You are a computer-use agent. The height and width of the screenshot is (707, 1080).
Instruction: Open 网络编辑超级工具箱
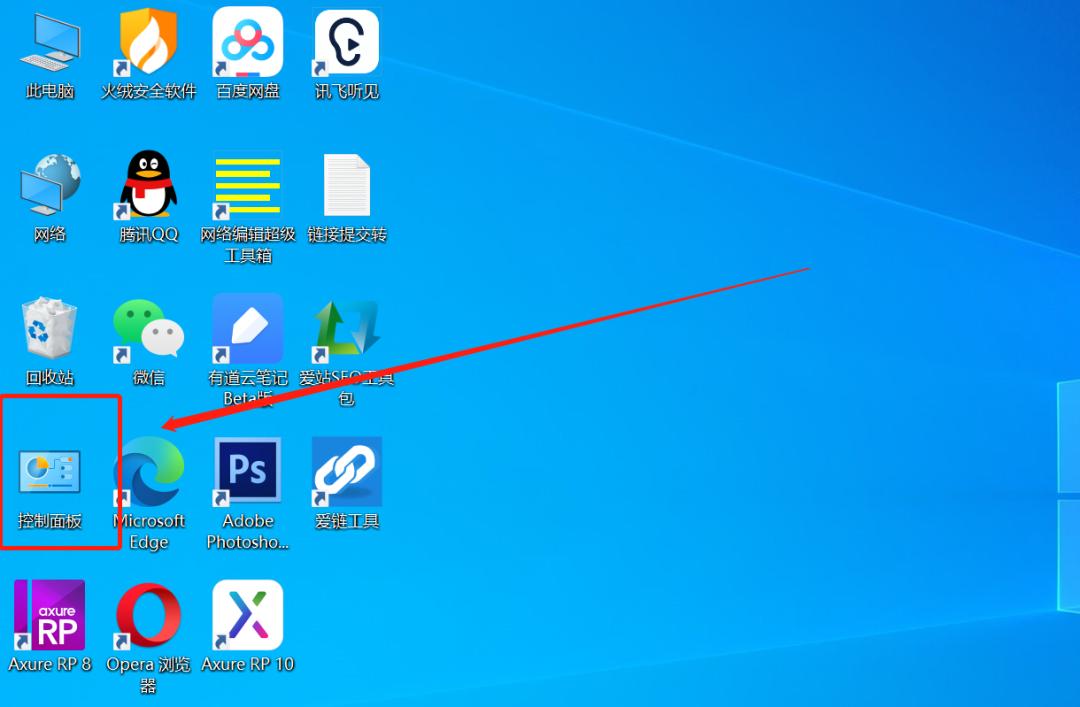click(x=246, y=185)
